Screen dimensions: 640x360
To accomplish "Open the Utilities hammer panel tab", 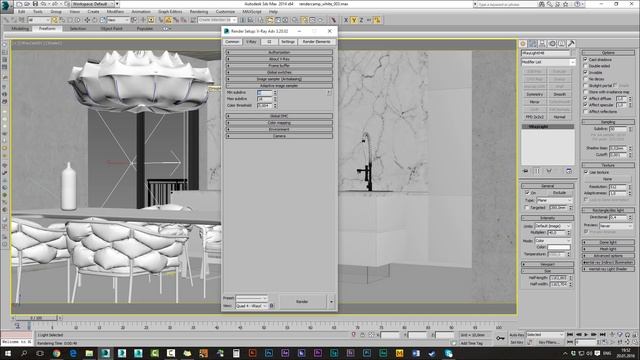I will click(x=571, y=43).
